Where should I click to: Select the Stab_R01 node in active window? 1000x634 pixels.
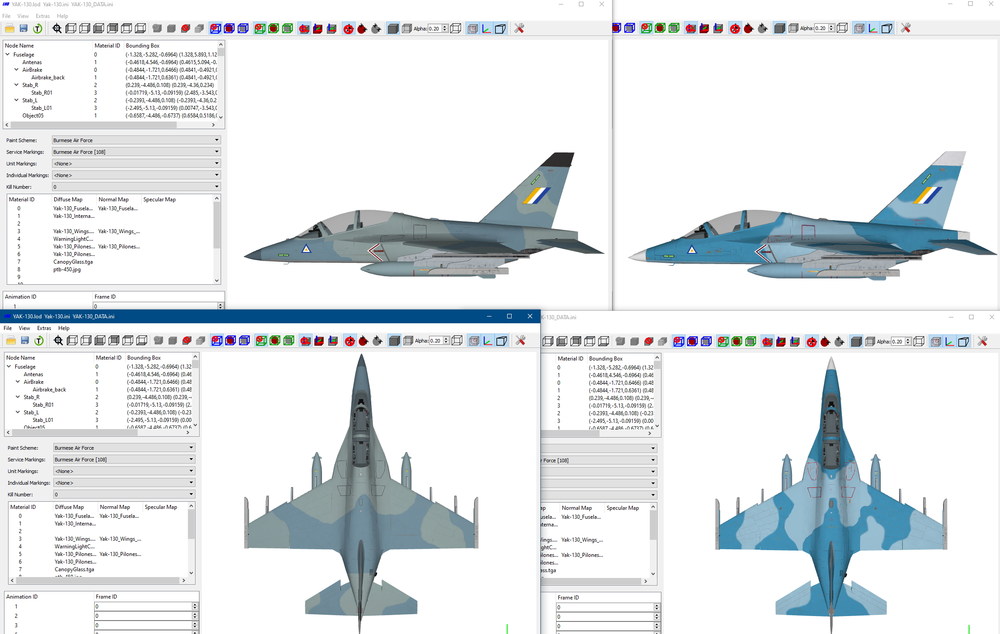tap(43, 404)
